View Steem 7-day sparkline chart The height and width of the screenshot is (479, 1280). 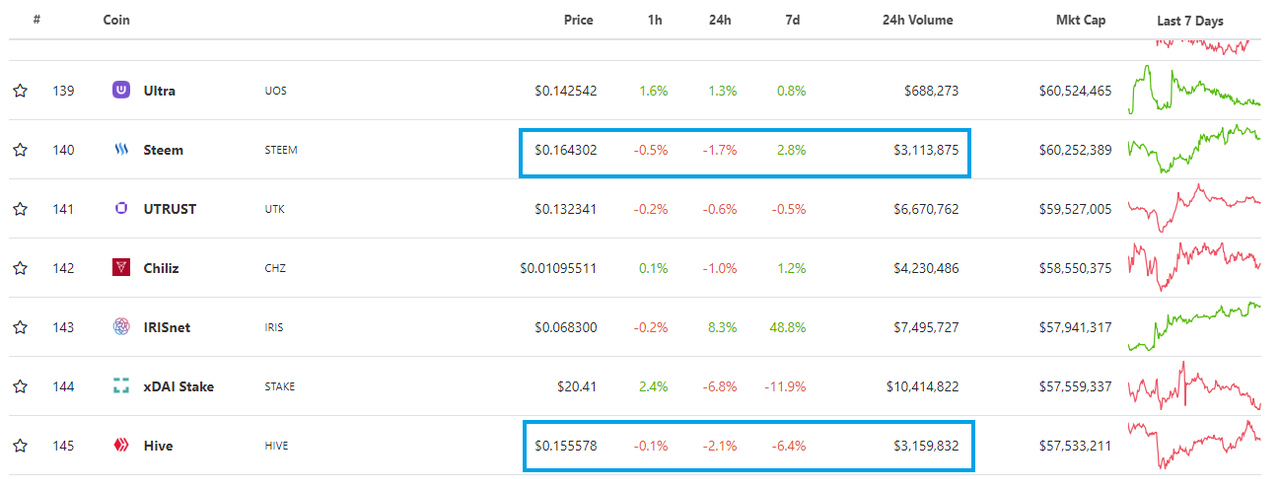coord(1194,148)
